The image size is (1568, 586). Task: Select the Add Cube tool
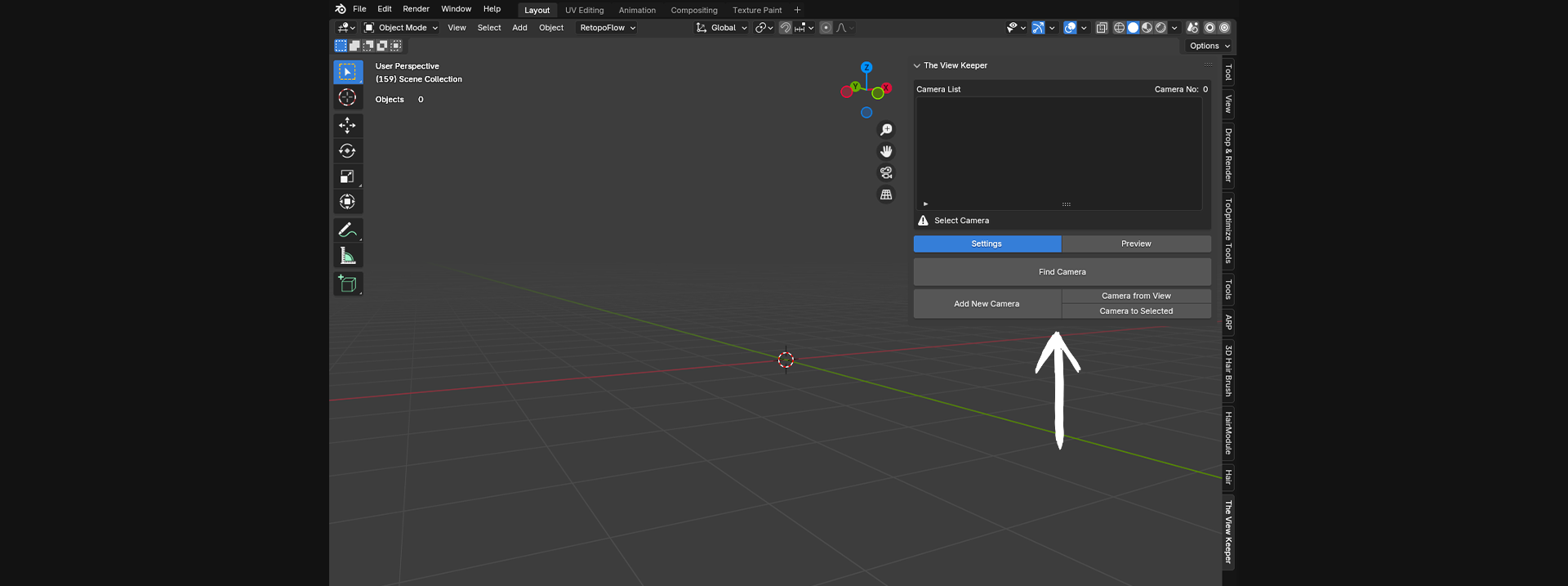[x=347, y=284]
